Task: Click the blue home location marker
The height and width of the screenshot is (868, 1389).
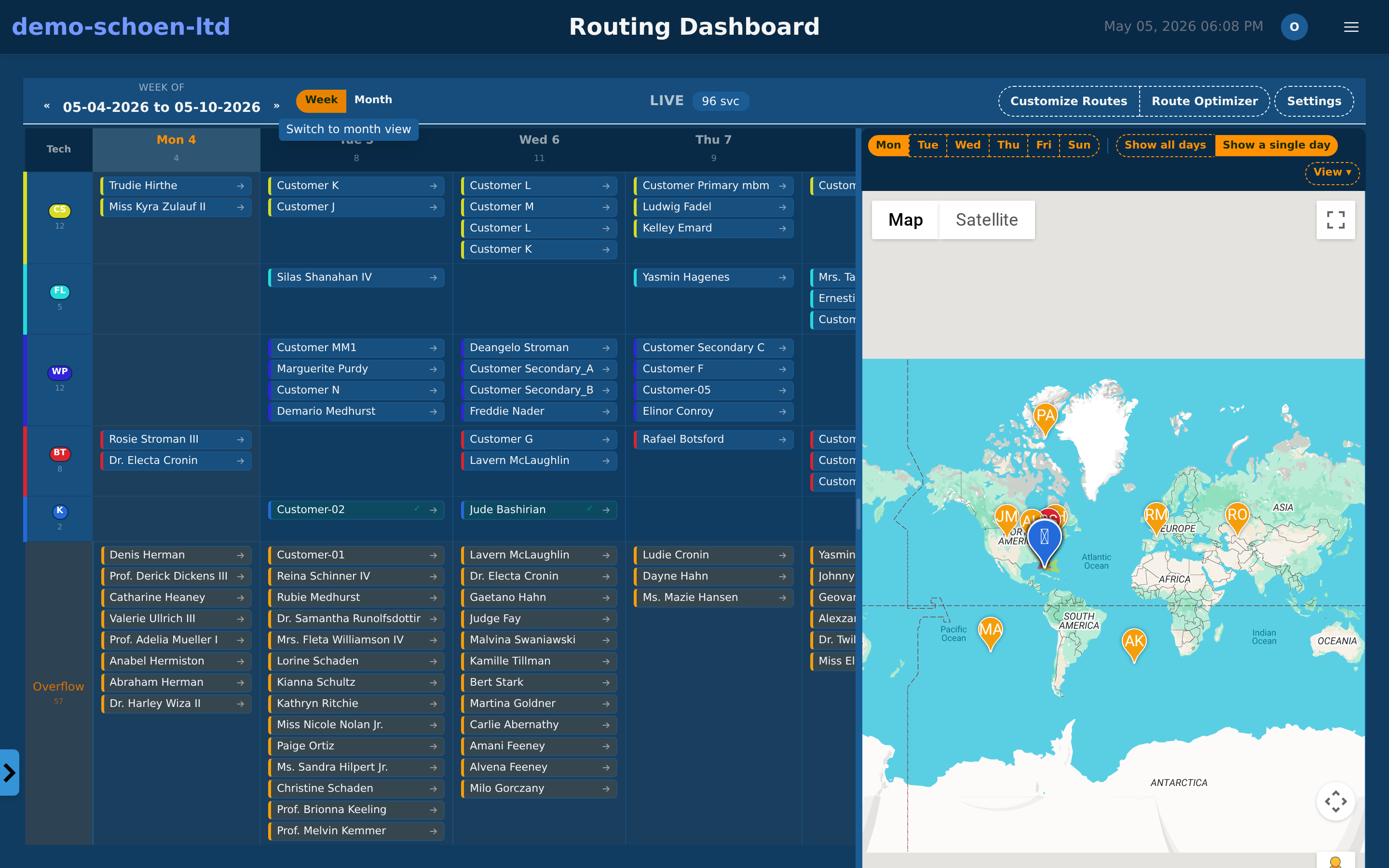Action: [x=1044, y=542]
